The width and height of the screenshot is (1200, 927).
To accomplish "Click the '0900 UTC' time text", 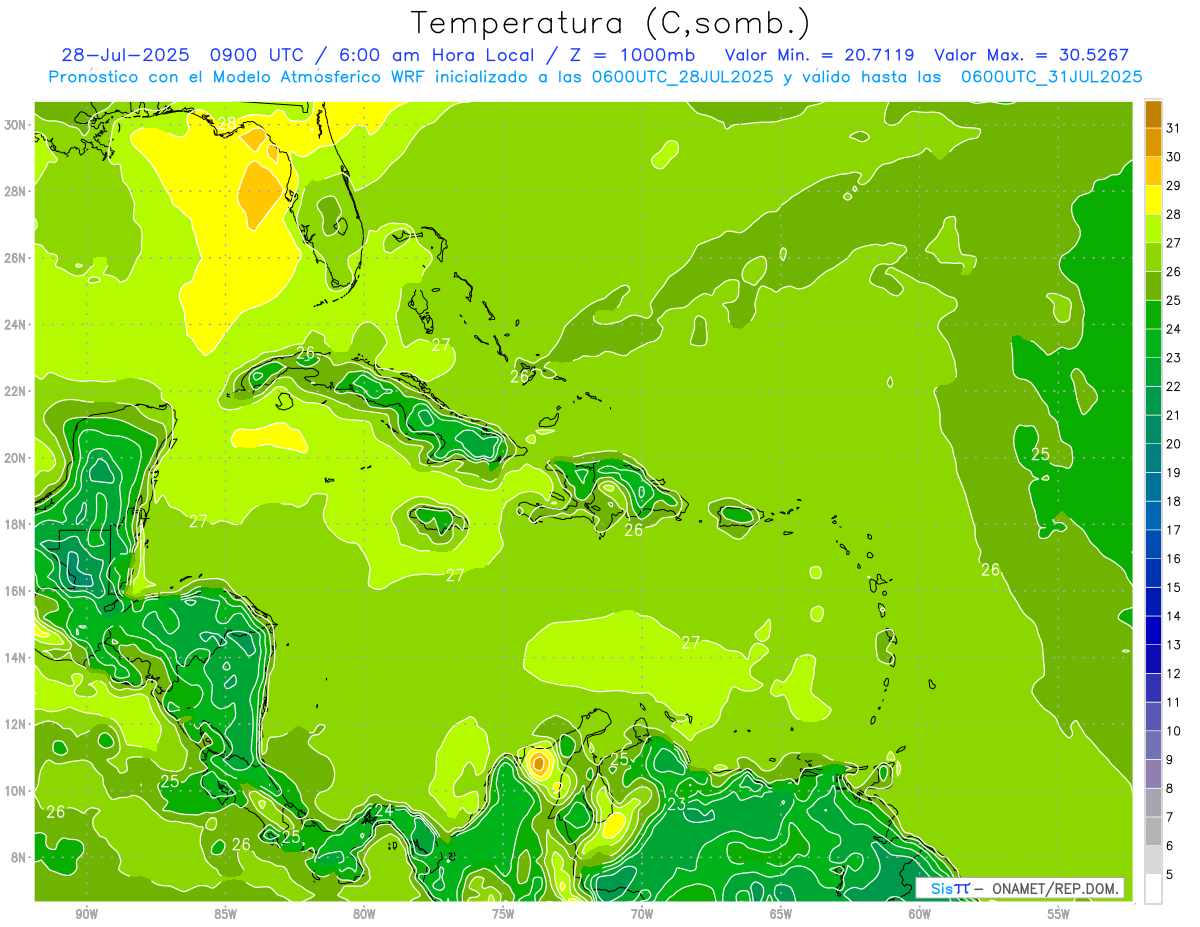I will point(258,55).
